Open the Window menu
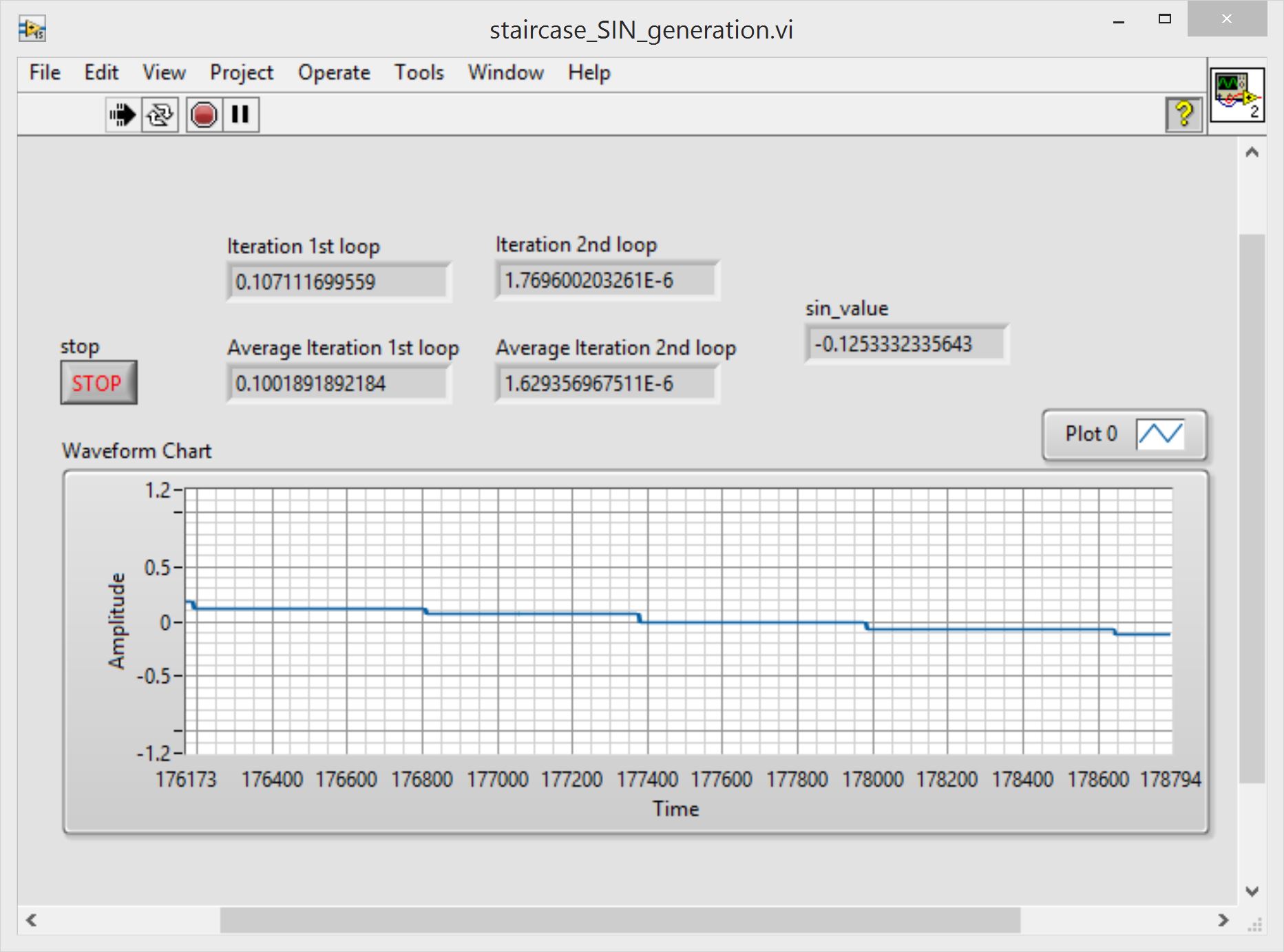Screen dimensions: 1284x952 (x=506, y=72)
